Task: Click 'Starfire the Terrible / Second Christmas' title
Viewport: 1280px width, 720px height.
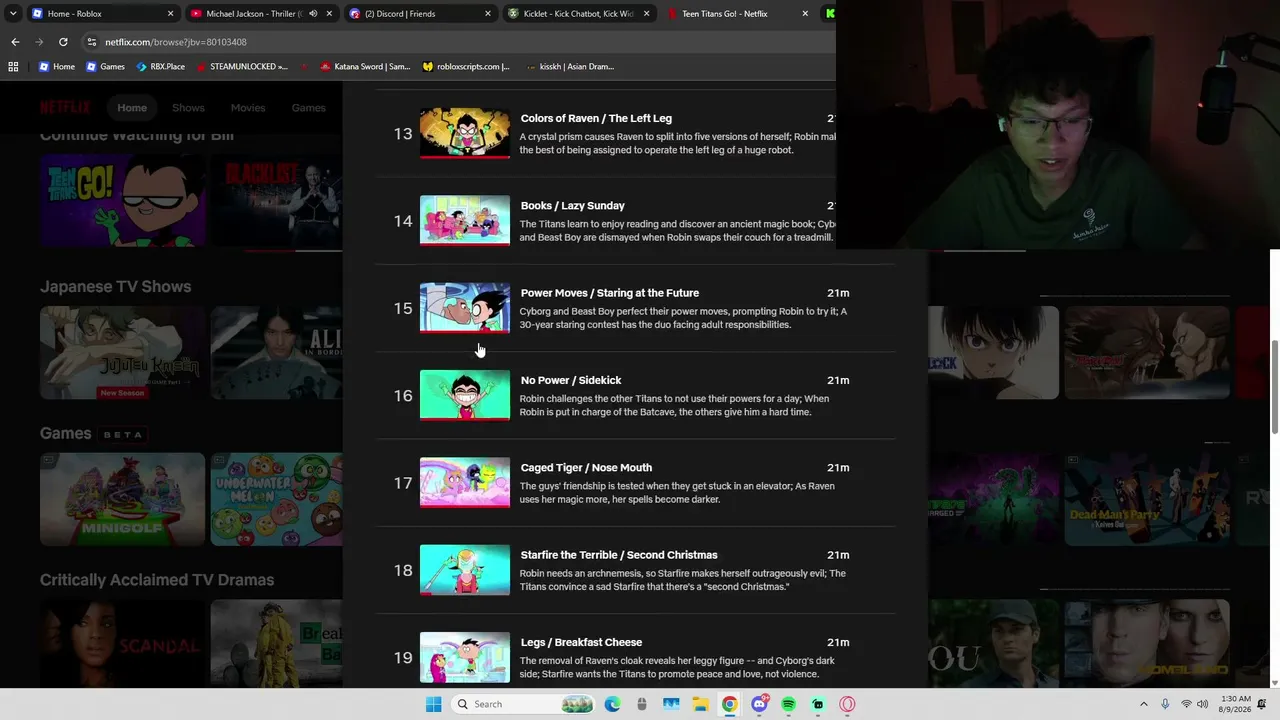Action: 619,555
